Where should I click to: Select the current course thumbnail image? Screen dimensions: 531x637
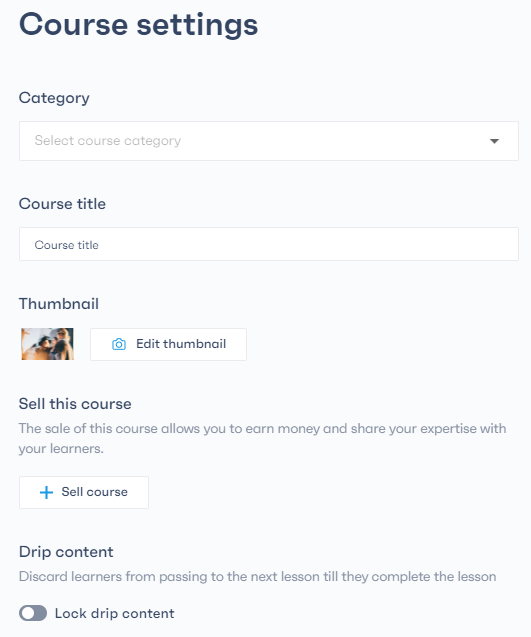47,344
